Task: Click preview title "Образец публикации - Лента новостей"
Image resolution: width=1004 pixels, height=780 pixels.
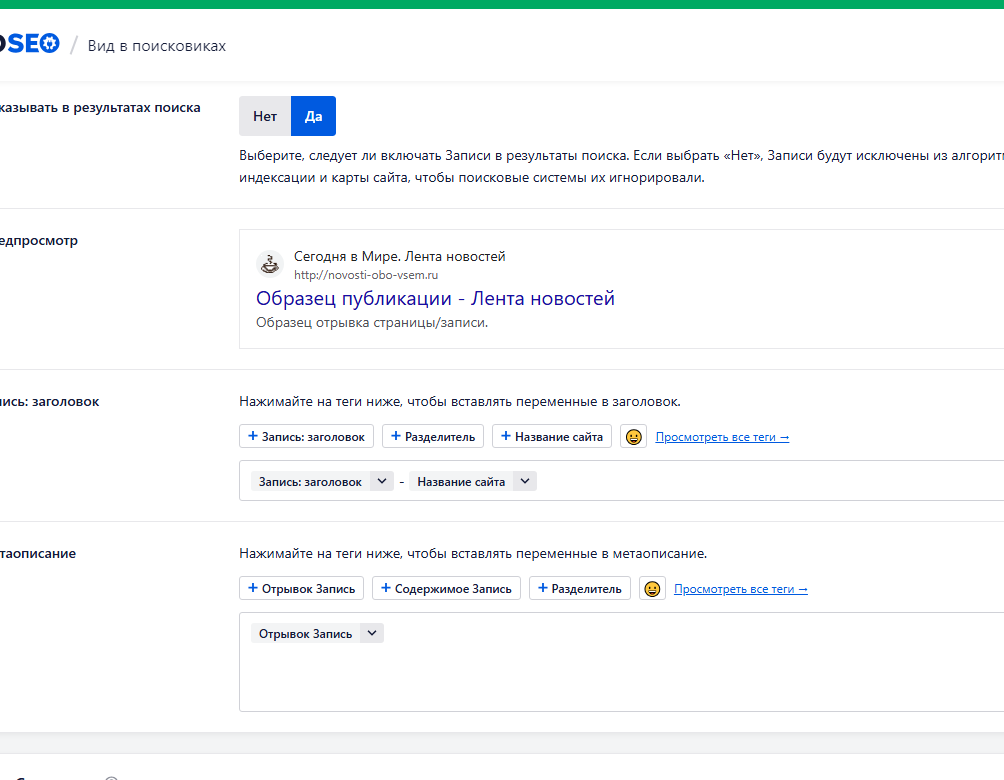Action: [x=435, y=298]
